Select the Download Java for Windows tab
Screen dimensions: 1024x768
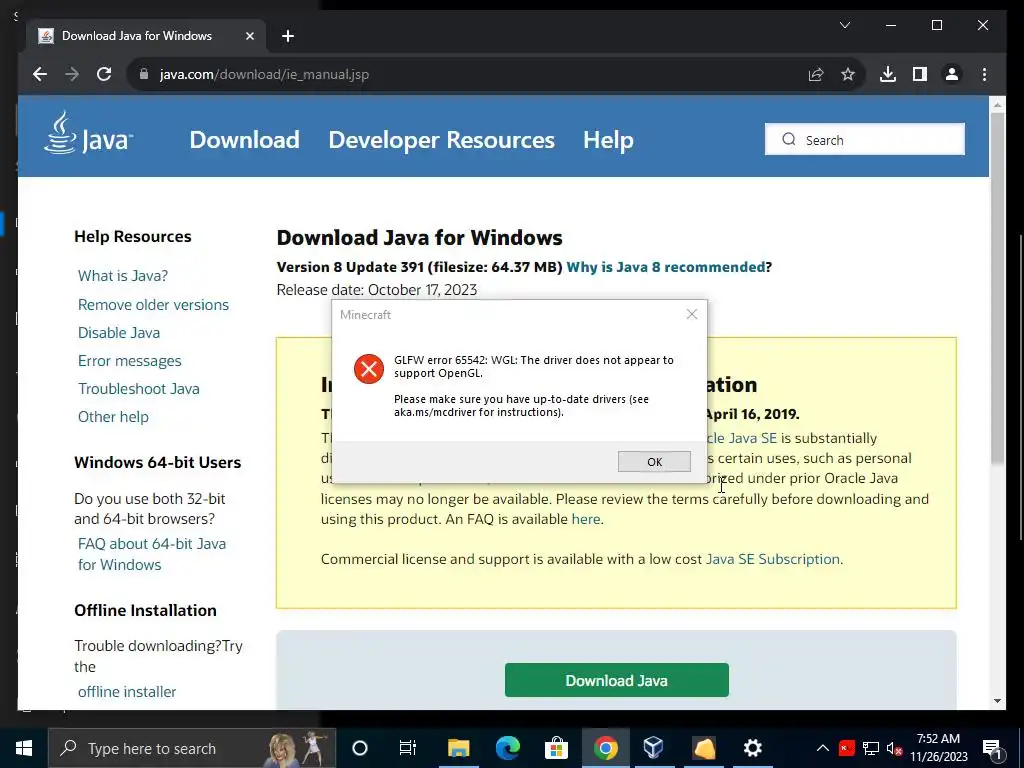[146, 36]
